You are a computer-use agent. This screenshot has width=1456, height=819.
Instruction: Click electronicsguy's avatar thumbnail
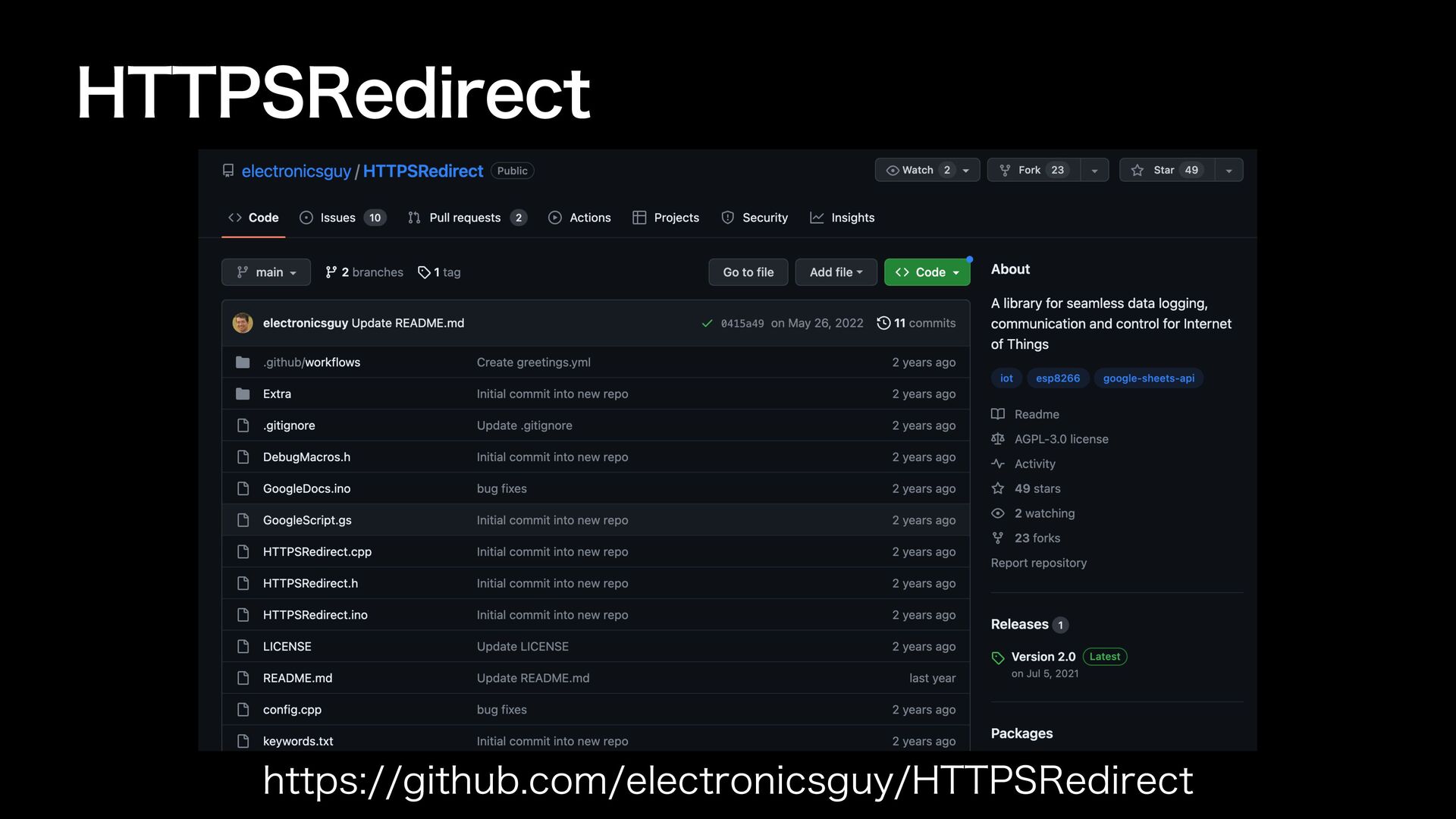point(243,323)
